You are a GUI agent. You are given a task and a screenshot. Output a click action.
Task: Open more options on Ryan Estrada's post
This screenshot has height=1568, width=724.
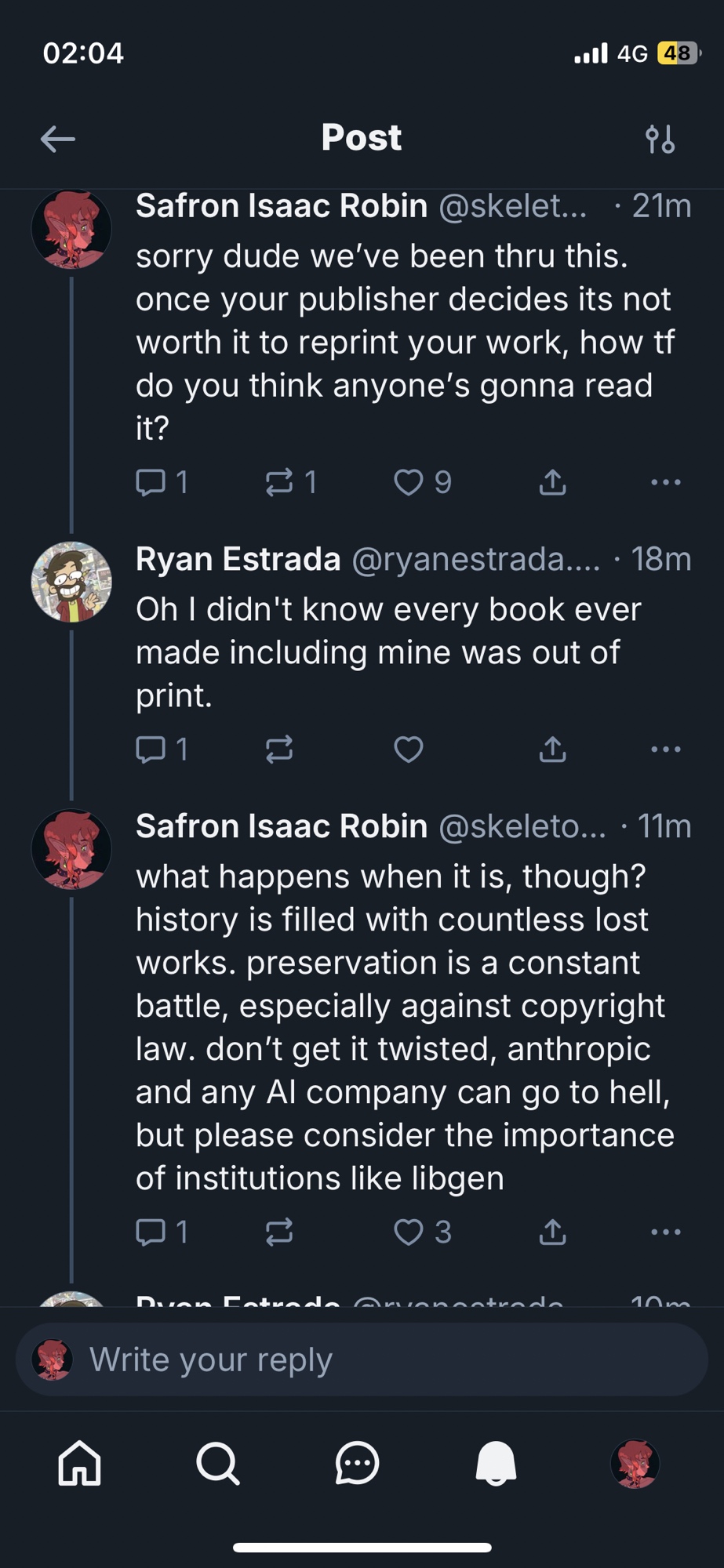click(x=665, y=750)
